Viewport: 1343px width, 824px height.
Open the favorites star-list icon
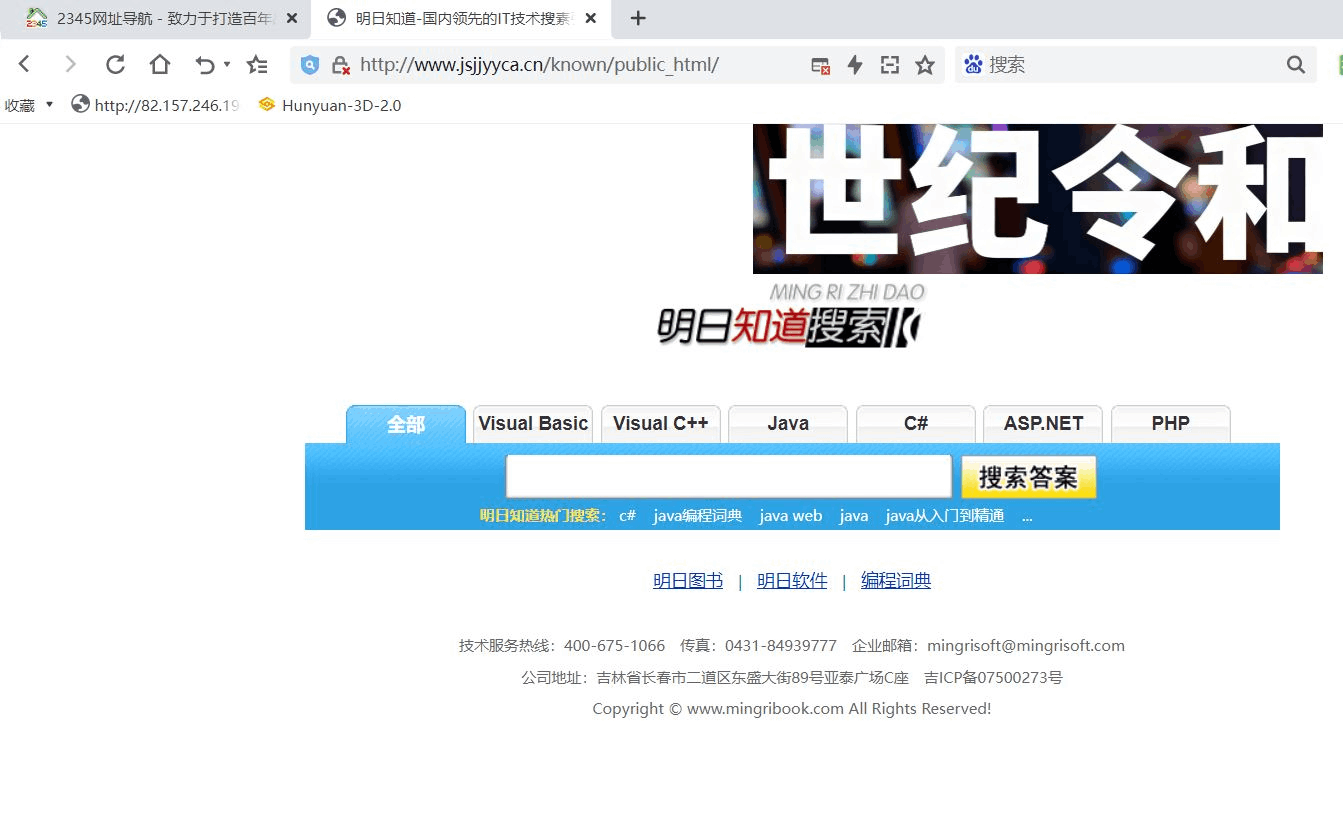coord(257,65)
